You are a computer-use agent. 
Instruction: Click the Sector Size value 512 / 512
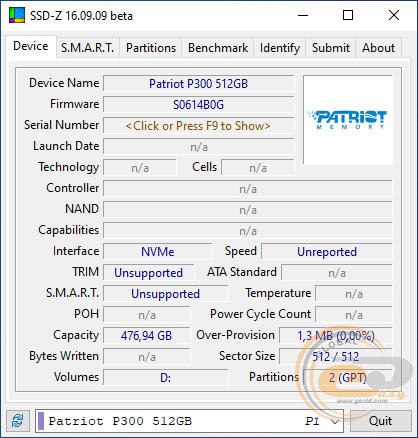pos(336,357)
